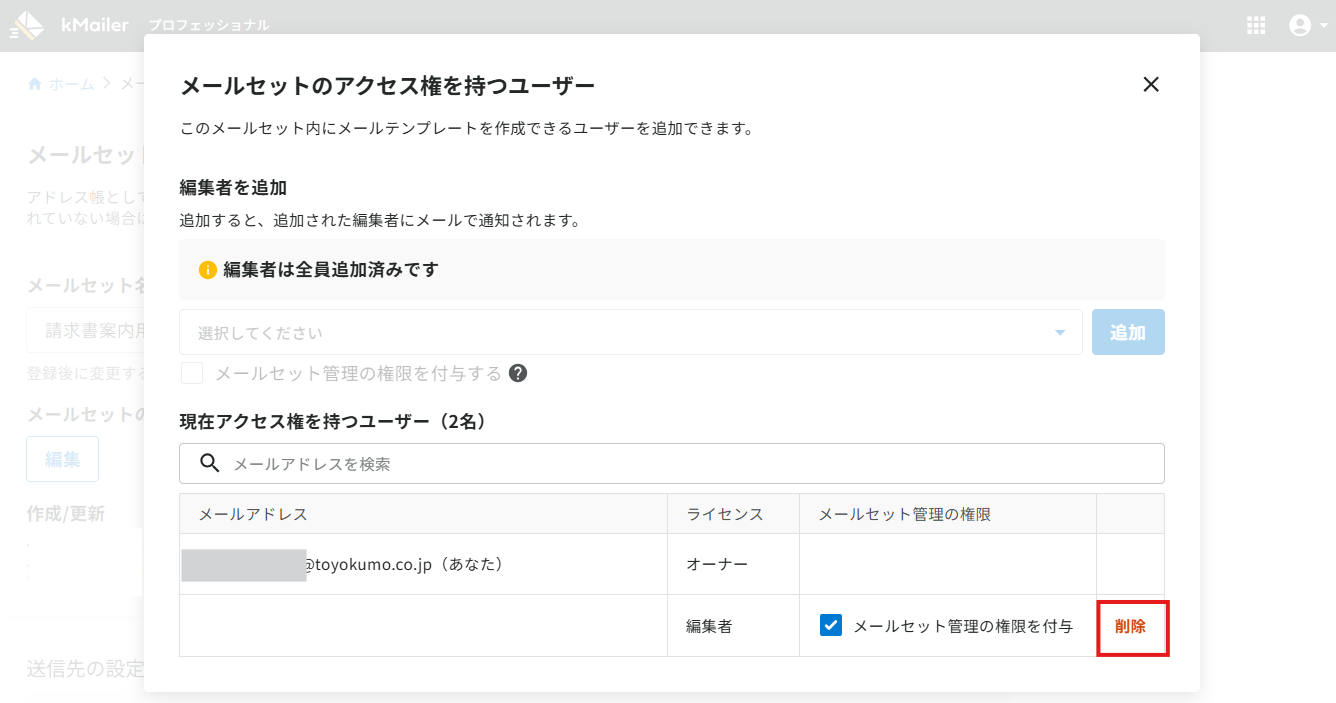Click the ホーム breadcrumb link

pyautogui.click(x=72, y=84)
